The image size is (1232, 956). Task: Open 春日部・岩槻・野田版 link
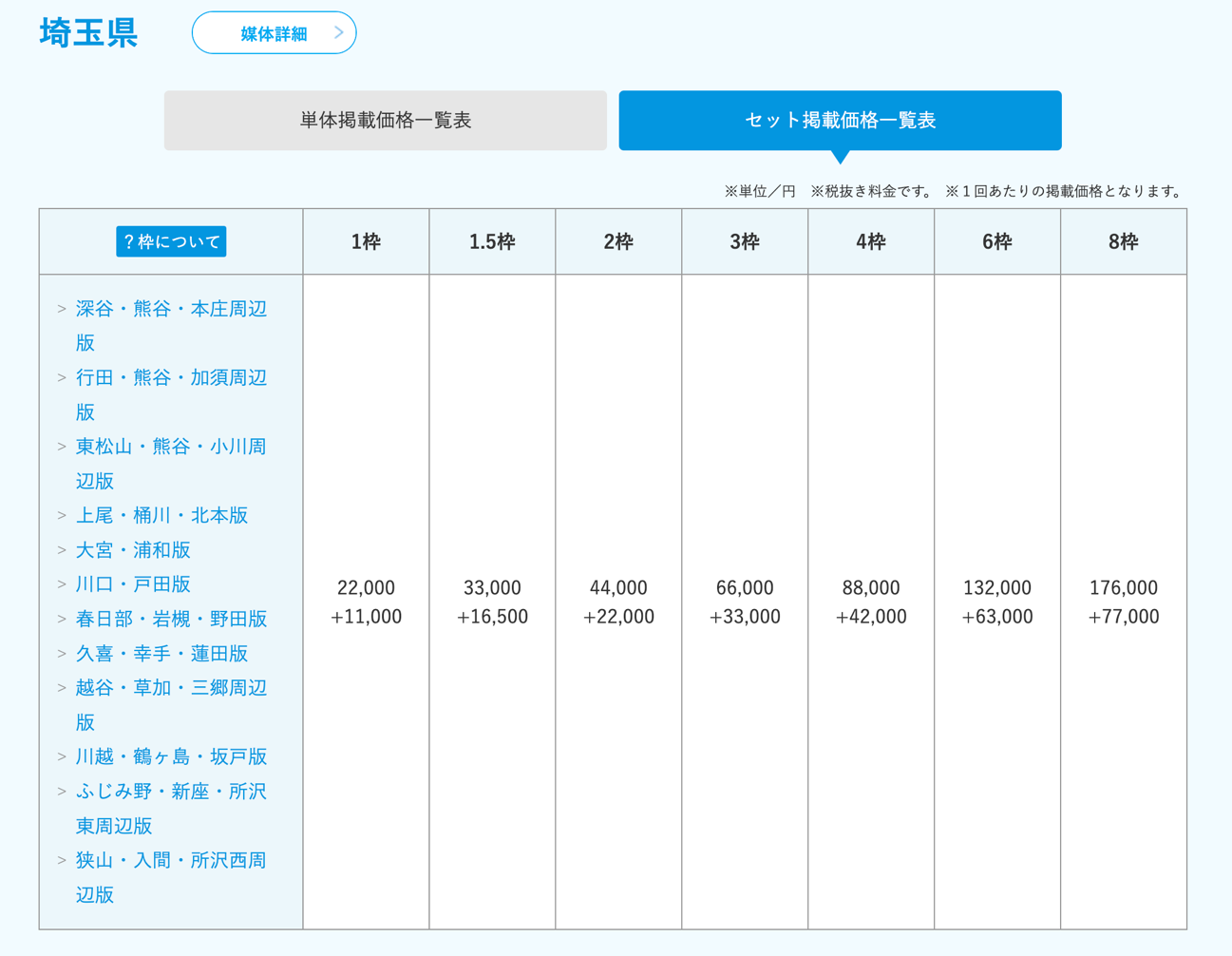coord(171,619)
